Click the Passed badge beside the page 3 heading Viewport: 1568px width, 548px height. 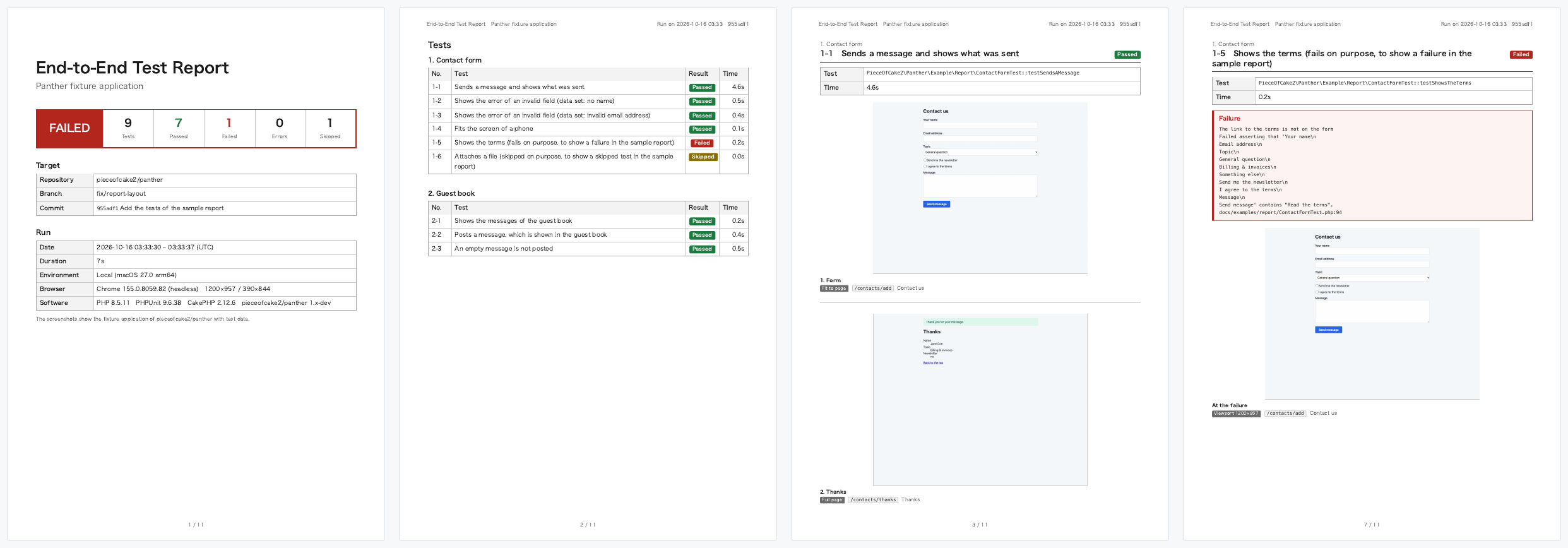tap(1127, 55)
